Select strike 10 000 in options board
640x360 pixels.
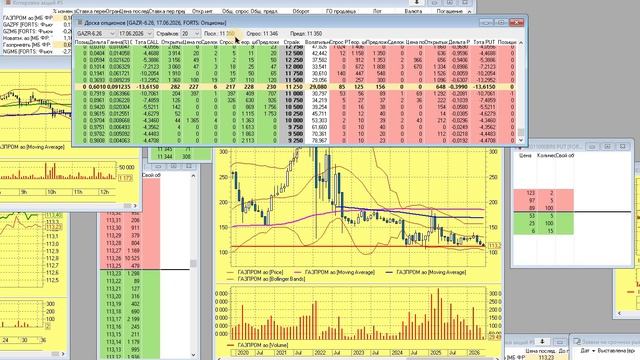pos(294,120)
